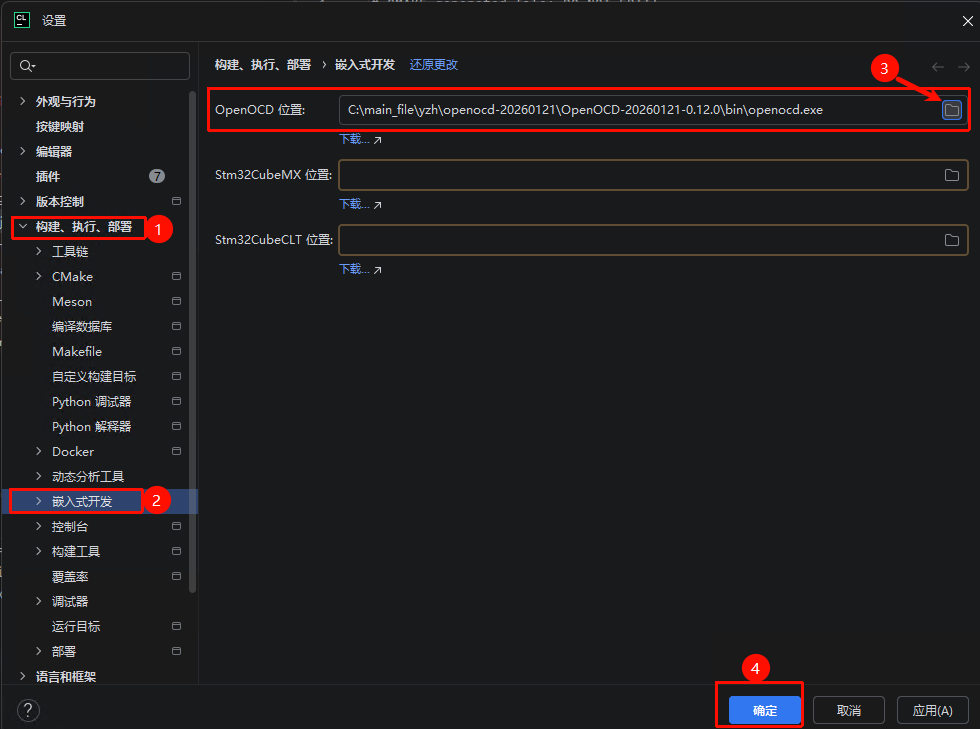Click the back navigation arrow
The image size is (980, 729).
(937, 67)
